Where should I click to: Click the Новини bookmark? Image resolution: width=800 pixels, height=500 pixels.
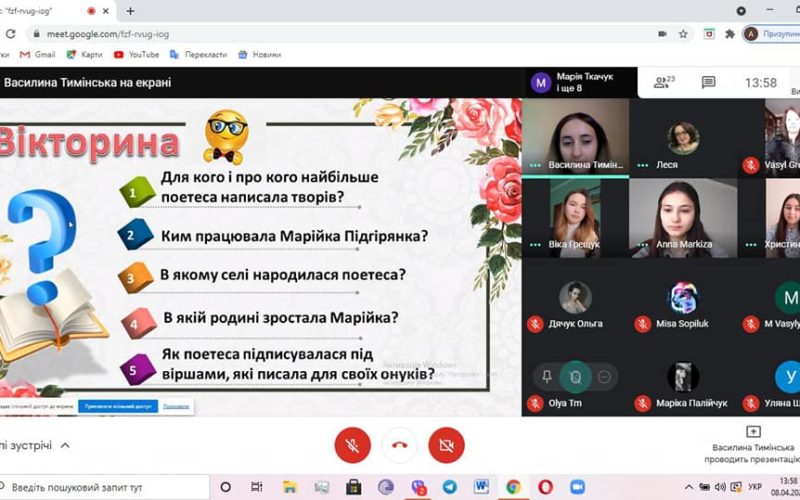[x=260, y=54]
